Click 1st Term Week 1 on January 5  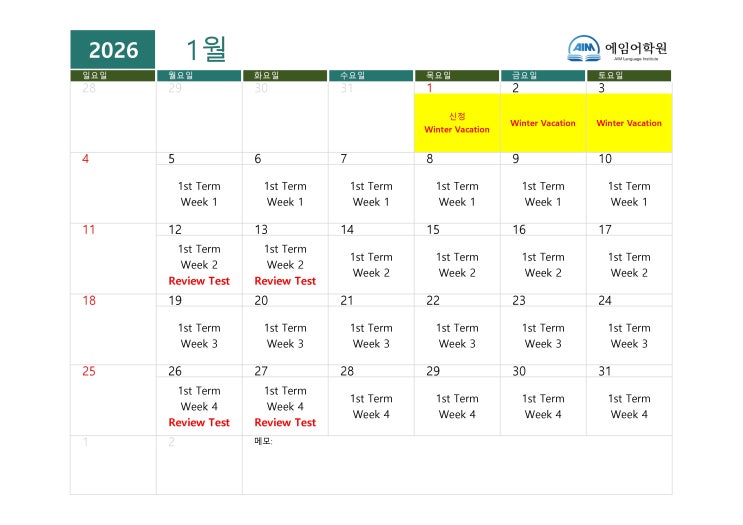[199, 194]
